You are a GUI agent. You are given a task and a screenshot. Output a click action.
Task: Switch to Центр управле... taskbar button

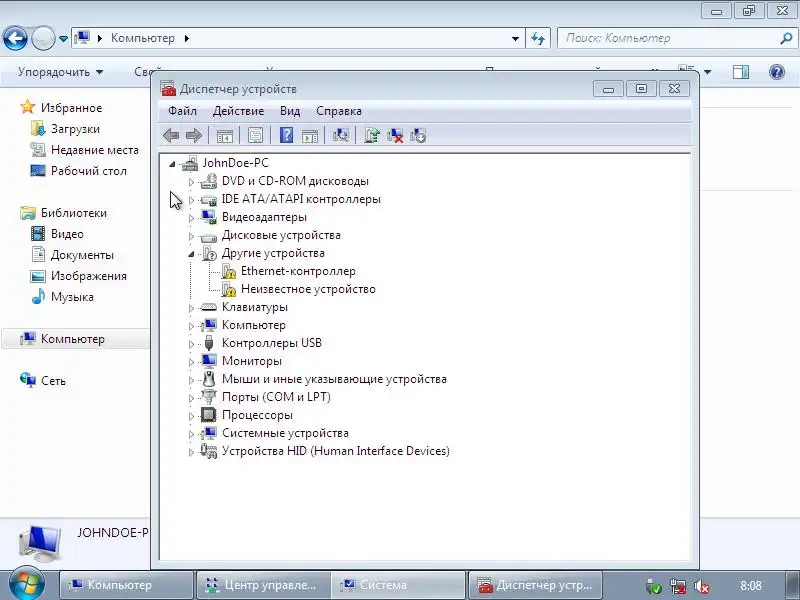coord(263,585)
